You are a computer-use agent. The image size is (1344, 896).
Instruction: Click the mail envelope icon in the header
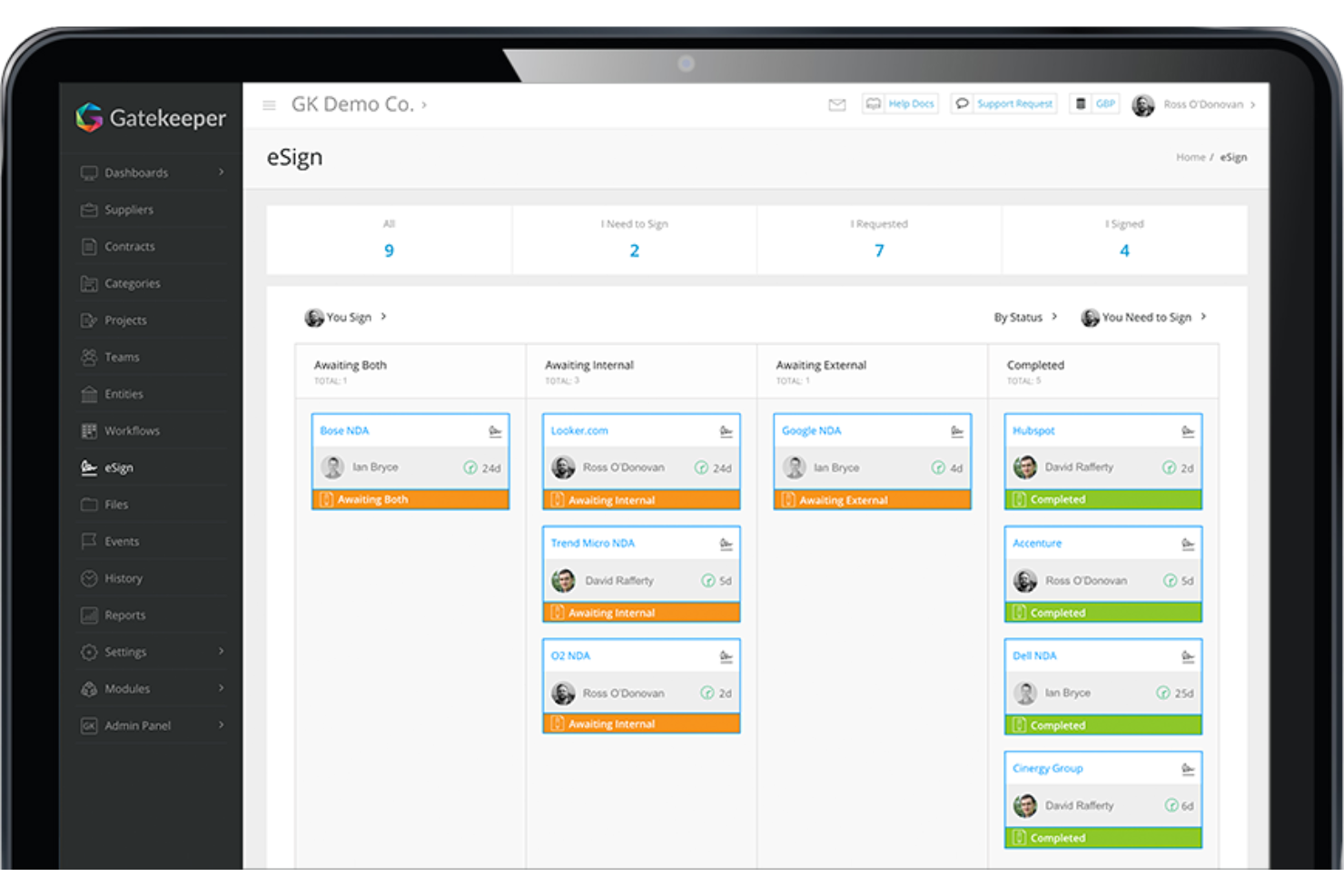[x=836, y=103]
